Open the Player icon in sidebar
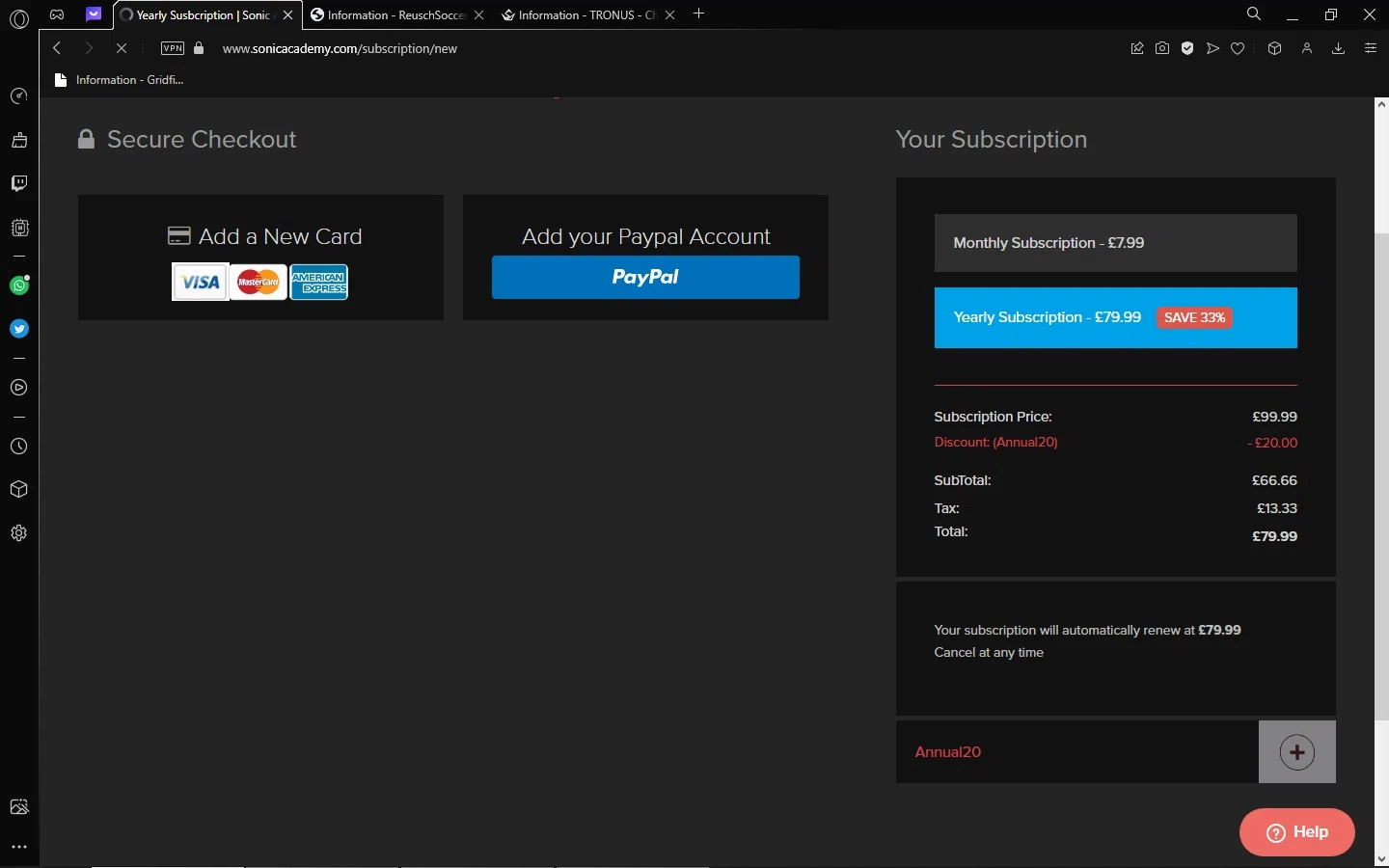 19,388
